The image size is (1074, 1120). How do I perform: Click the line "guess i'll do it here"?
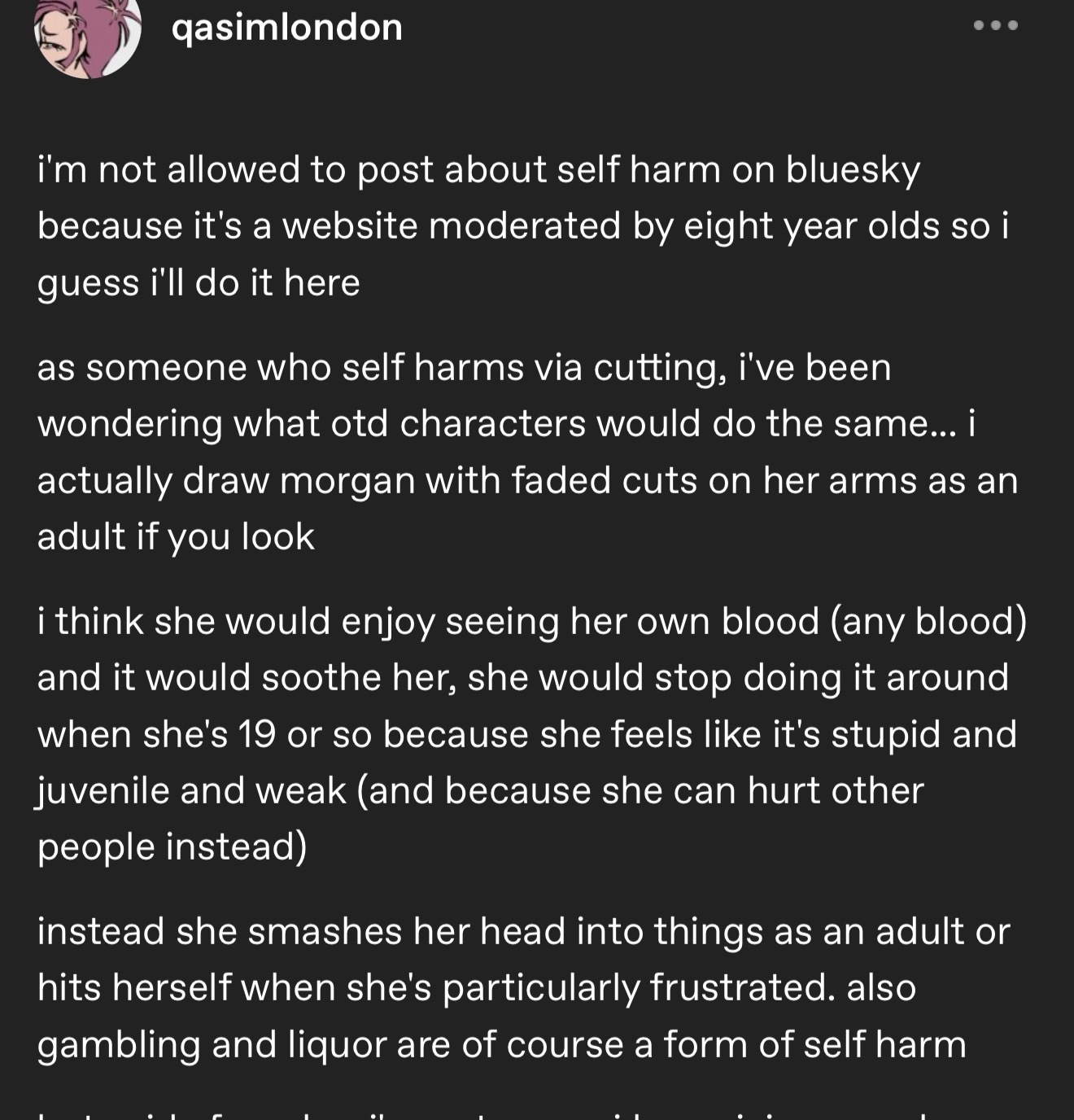coord(199,283)
